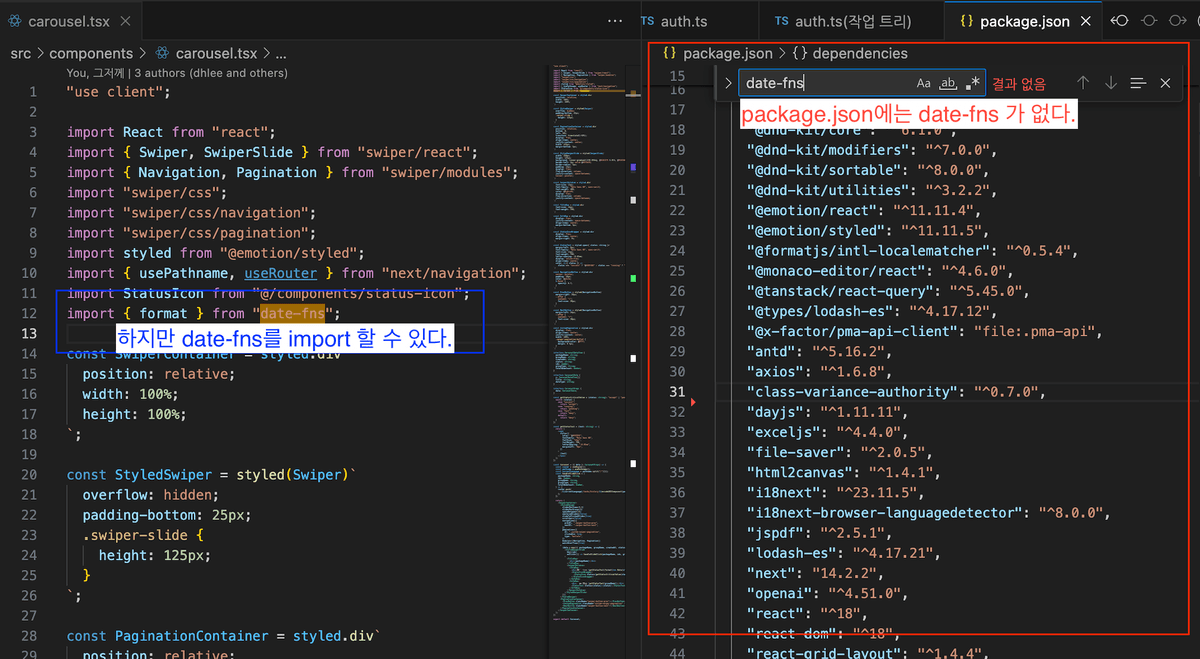Close the find widget
1200x659 pixels.
(x=1165, y=83)
